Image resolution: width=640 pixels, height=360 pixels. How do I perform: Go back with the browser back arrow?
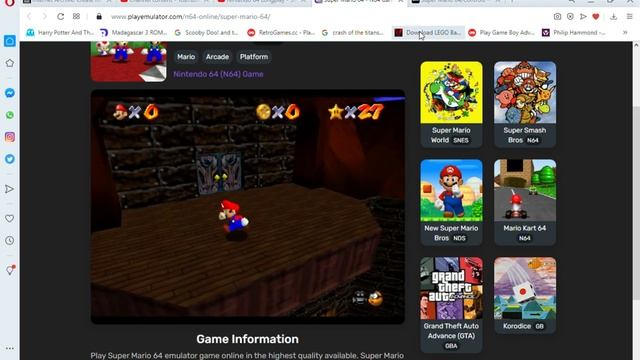pyautogui.click(x=29, y=16)
